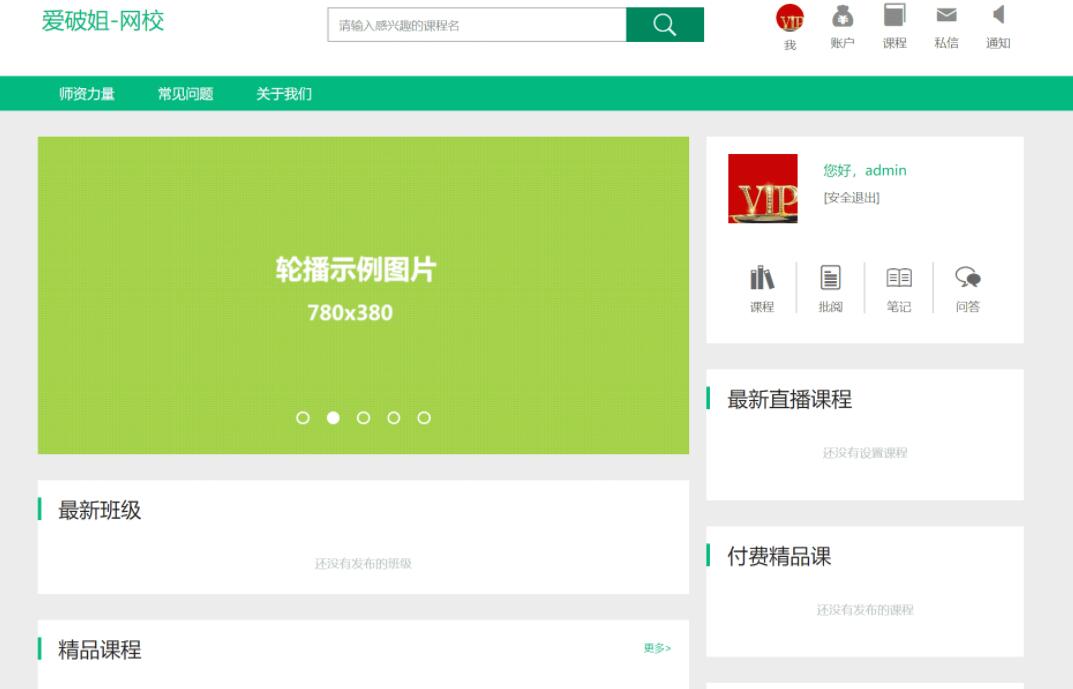1073x689 pixels.
Task: Click the large VIP profile picture
Action: click(x=762, y=188)
